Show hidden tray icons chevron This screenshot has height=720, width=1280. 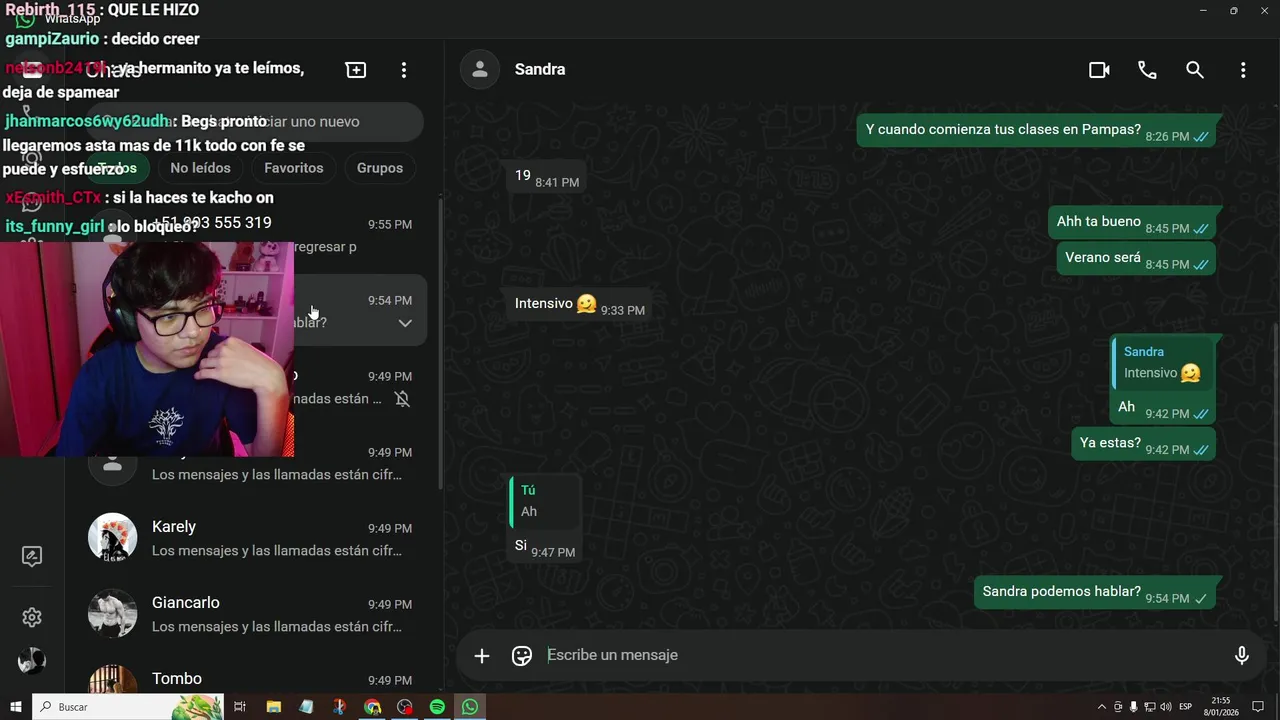pos(1102,707)
